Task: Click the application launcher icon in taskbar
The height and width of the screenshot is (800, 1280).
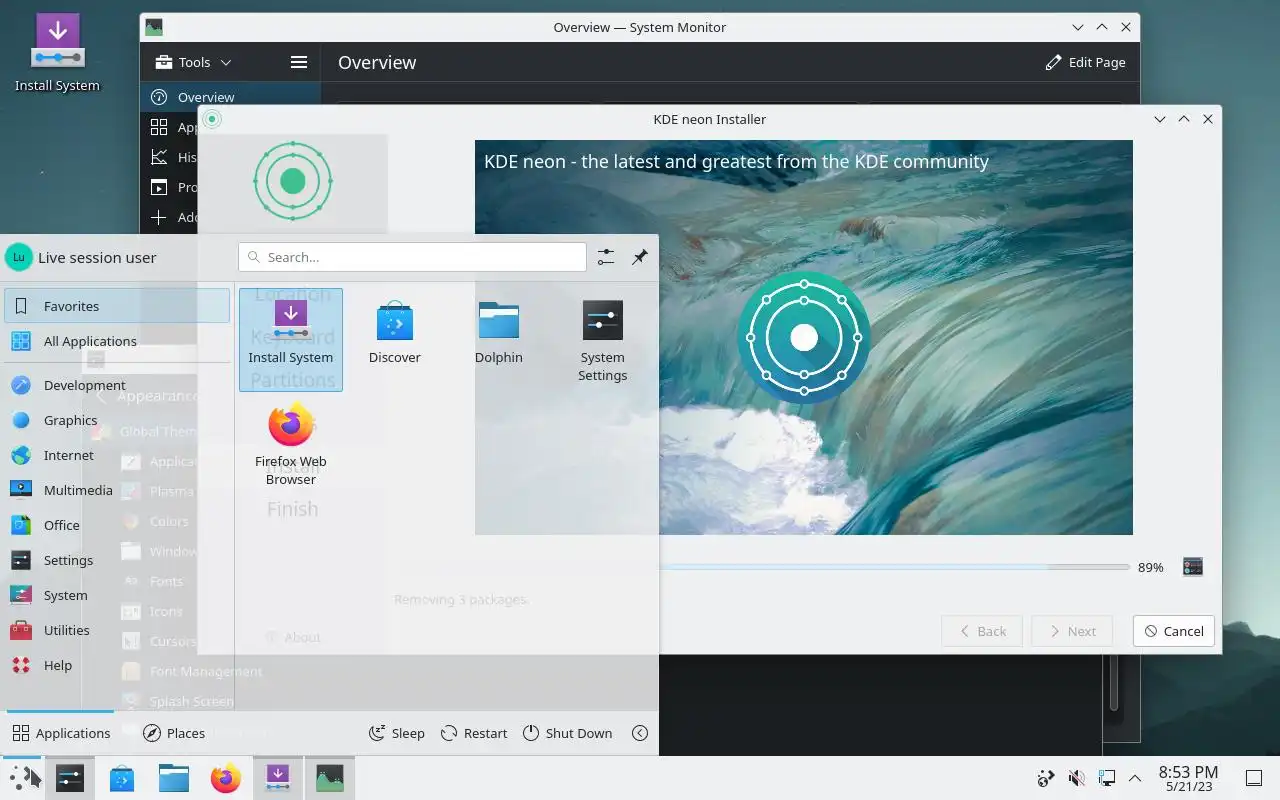Action: pyautogui.click(x=22, y=778)
